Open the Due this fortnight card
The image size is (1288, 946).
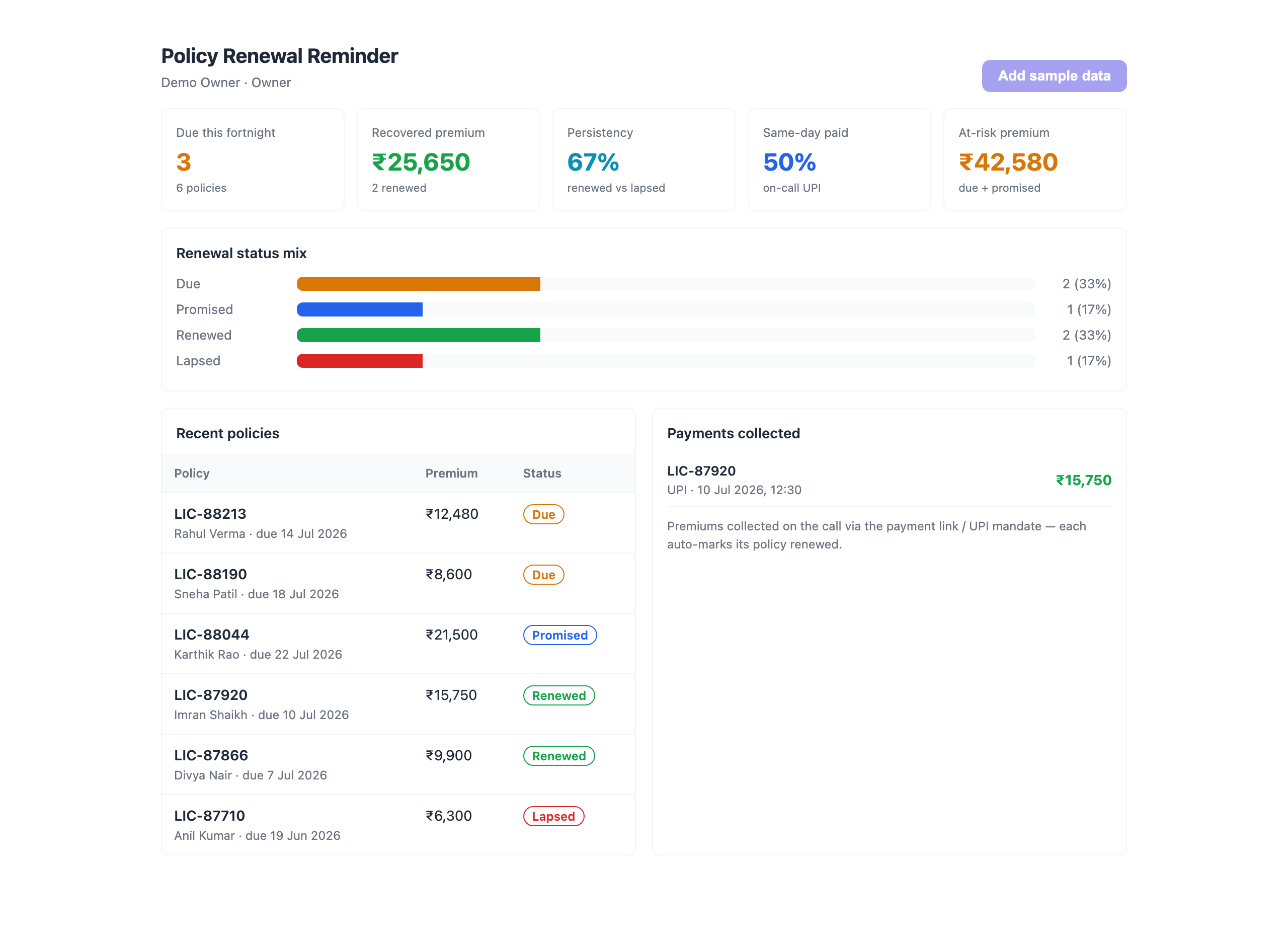[253, 160]
